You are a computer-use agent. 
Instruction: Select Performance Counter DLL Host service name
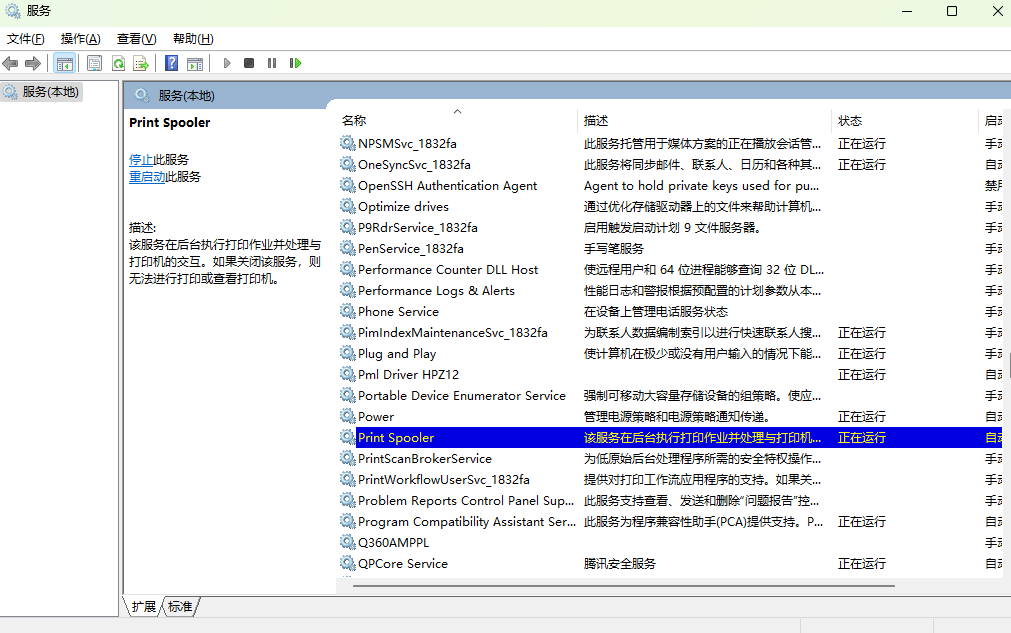tap(448, 269)
